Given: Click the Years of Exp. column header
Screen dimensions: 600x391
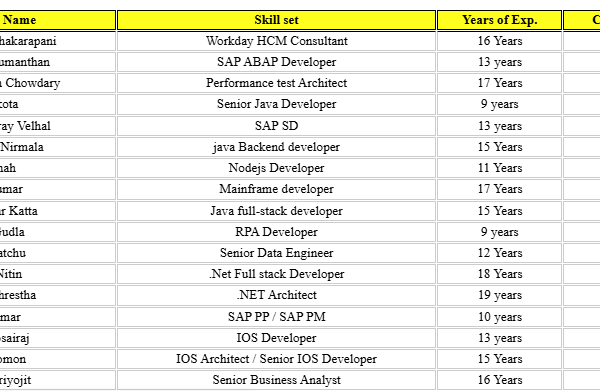Looking at the screenshot, I should pyautogui.click(x=499, y=20).
